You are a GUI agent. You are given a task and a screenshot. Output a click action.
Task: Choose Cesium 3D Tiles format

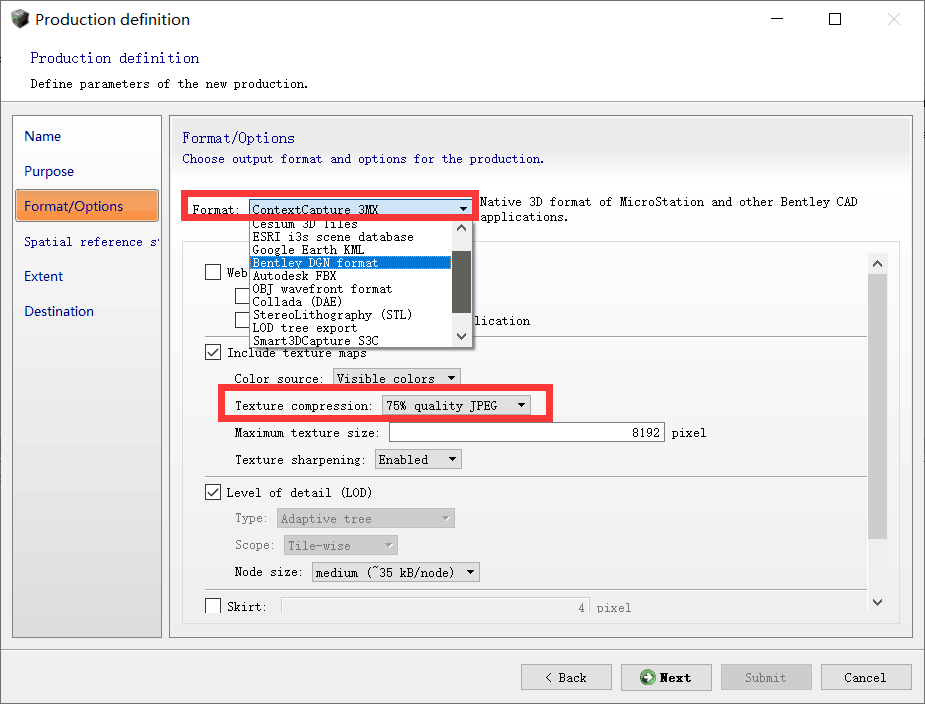[x=350, y=224]
